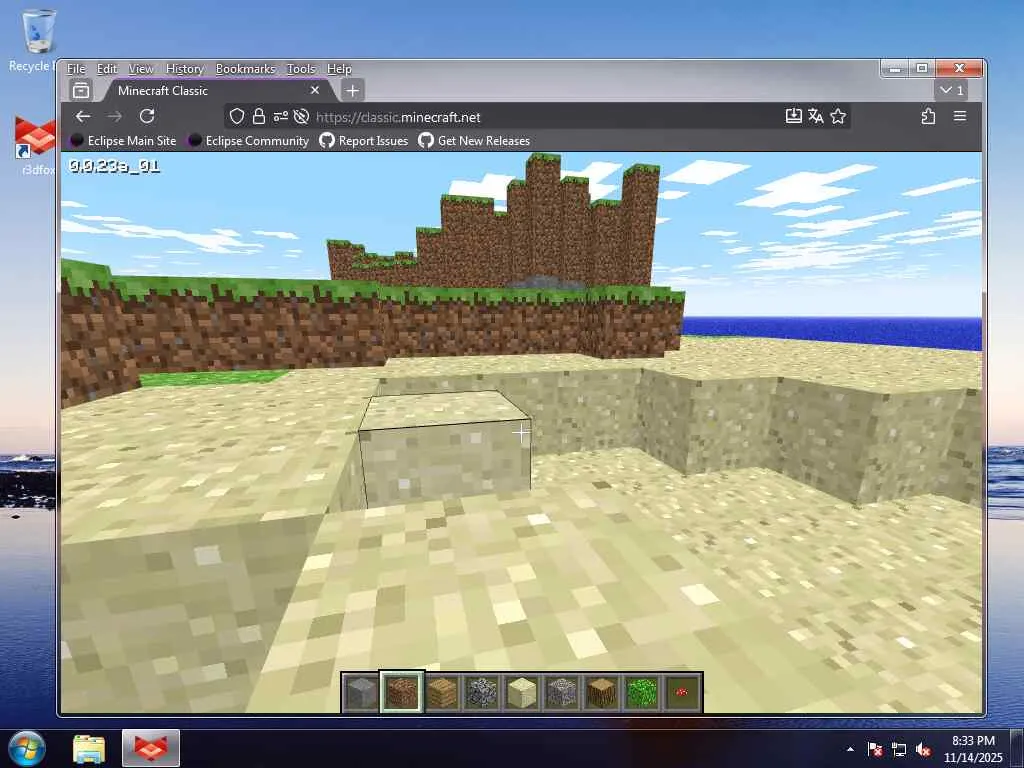The image size is (1024, 768).
Task: Open a new tab with plus button
Action: click(353, 91)
